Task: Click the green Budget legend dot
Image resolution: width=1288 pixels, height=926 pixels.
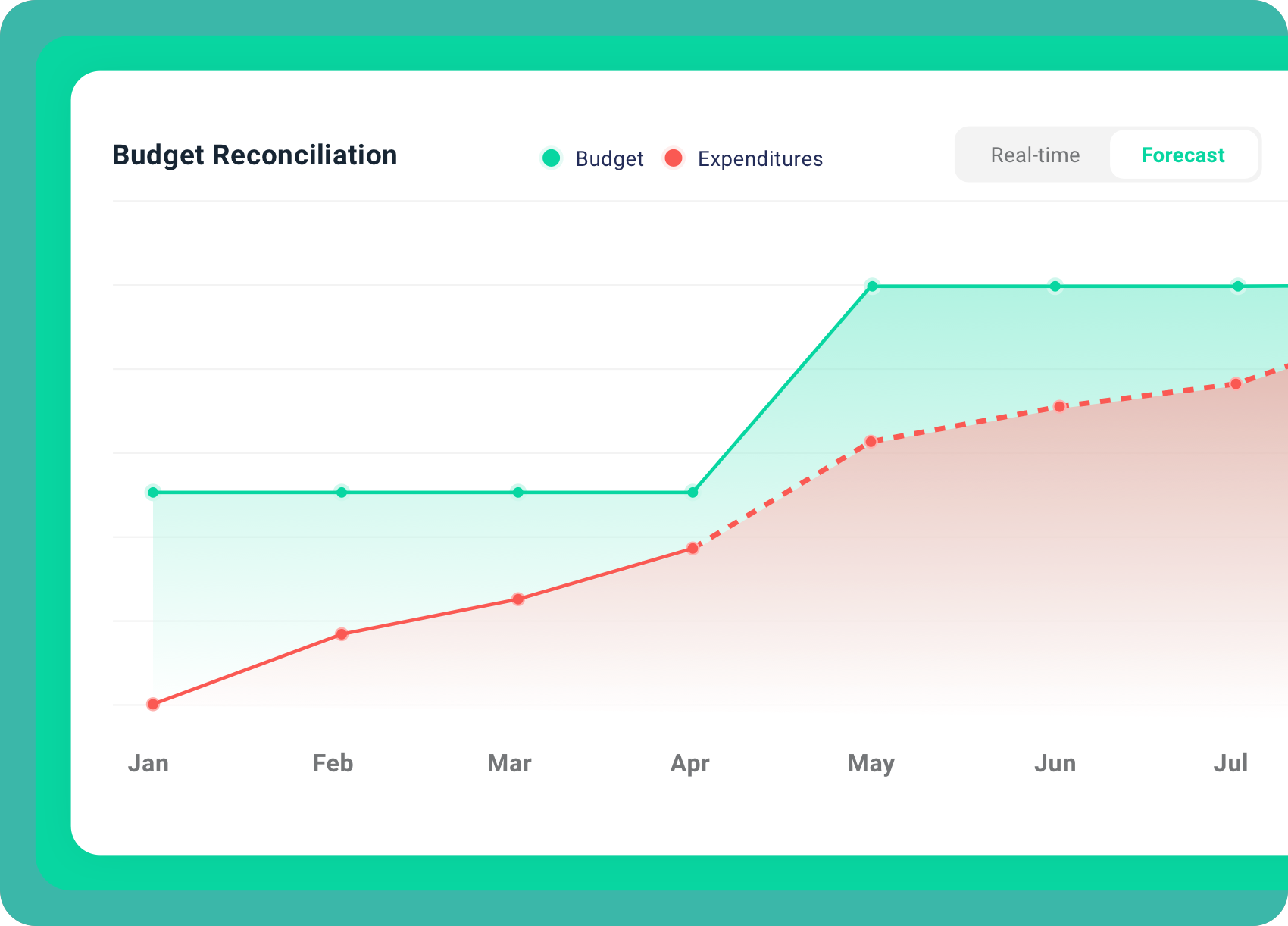Action: pos(552,158)
